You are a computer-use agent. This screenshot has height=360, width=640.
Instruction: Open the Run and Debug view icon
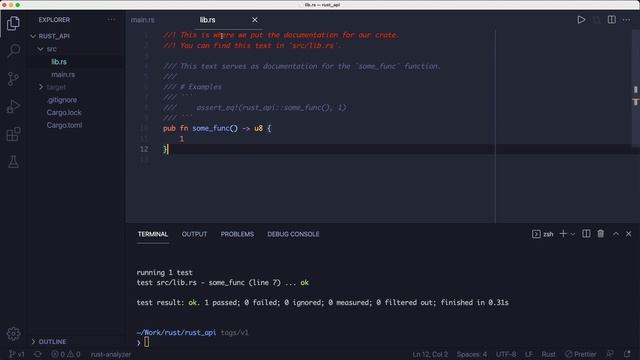13,107
